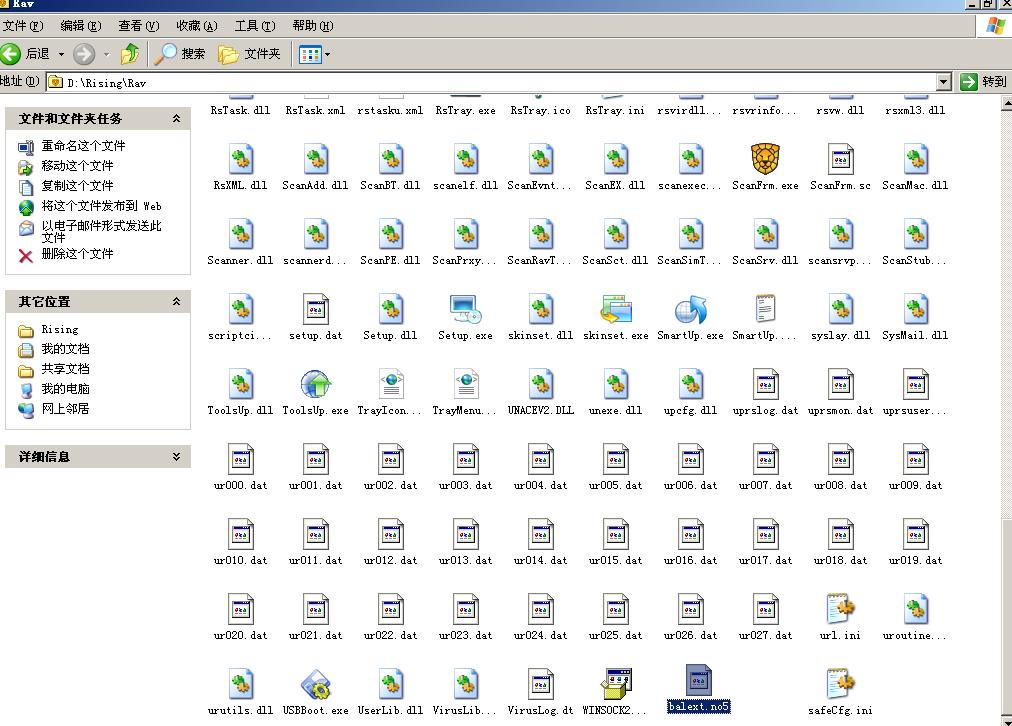Screen dimensions: 1012x726
Task: Select the SmartUp.exe globe icon
Action: [x=690, y=310]
